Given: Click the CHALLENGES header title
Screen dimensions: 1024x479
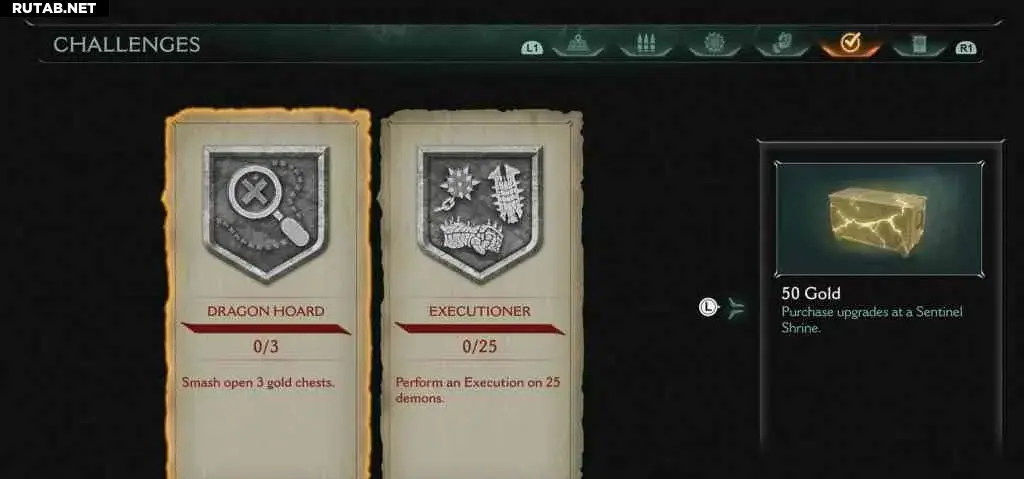Looking at the screenshot, I should [127, 44].
